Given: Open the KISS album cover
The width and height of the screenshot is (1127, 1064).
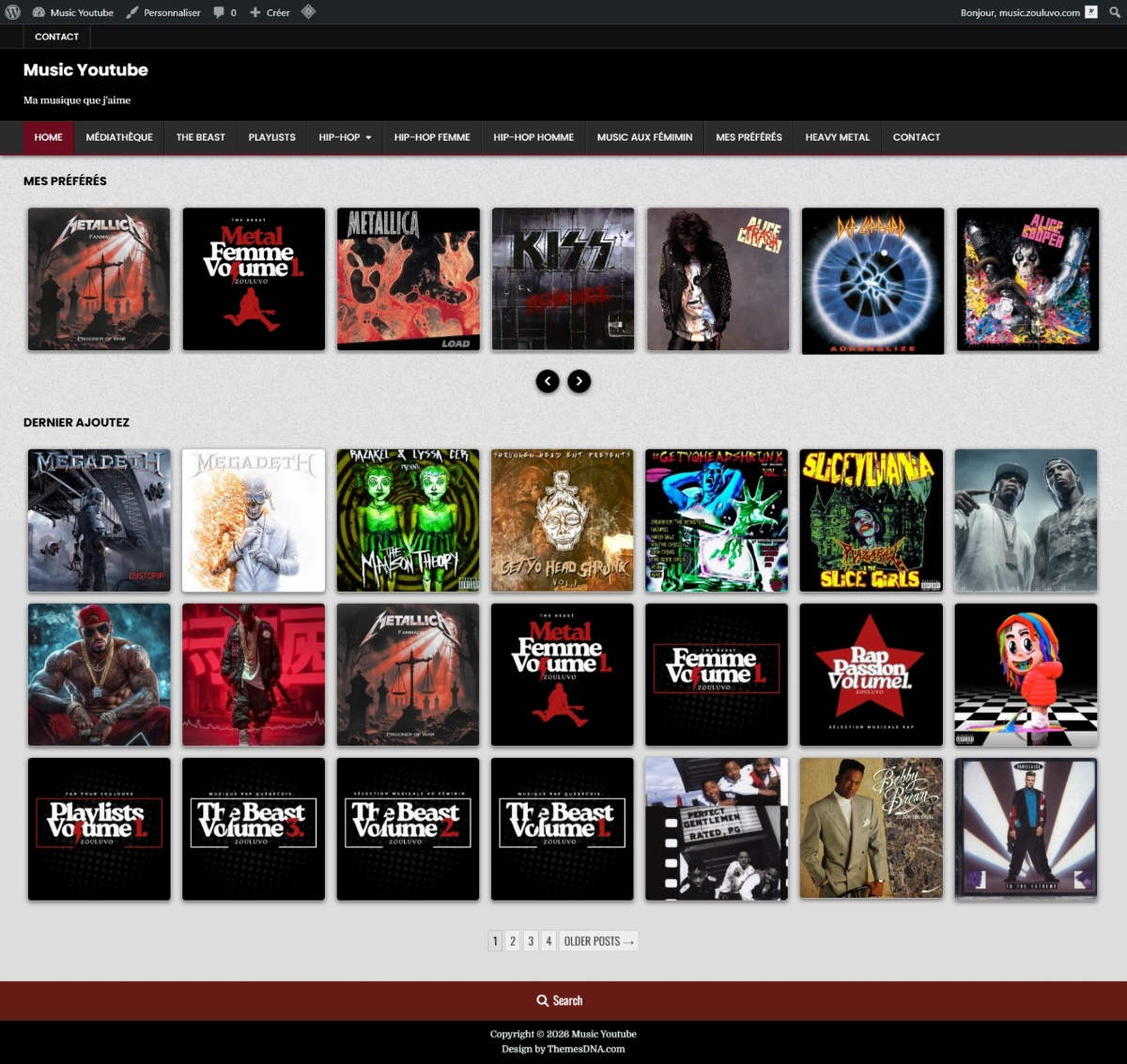Looking at the screenshot, I should pyautogui.click(x=563, y=279).
